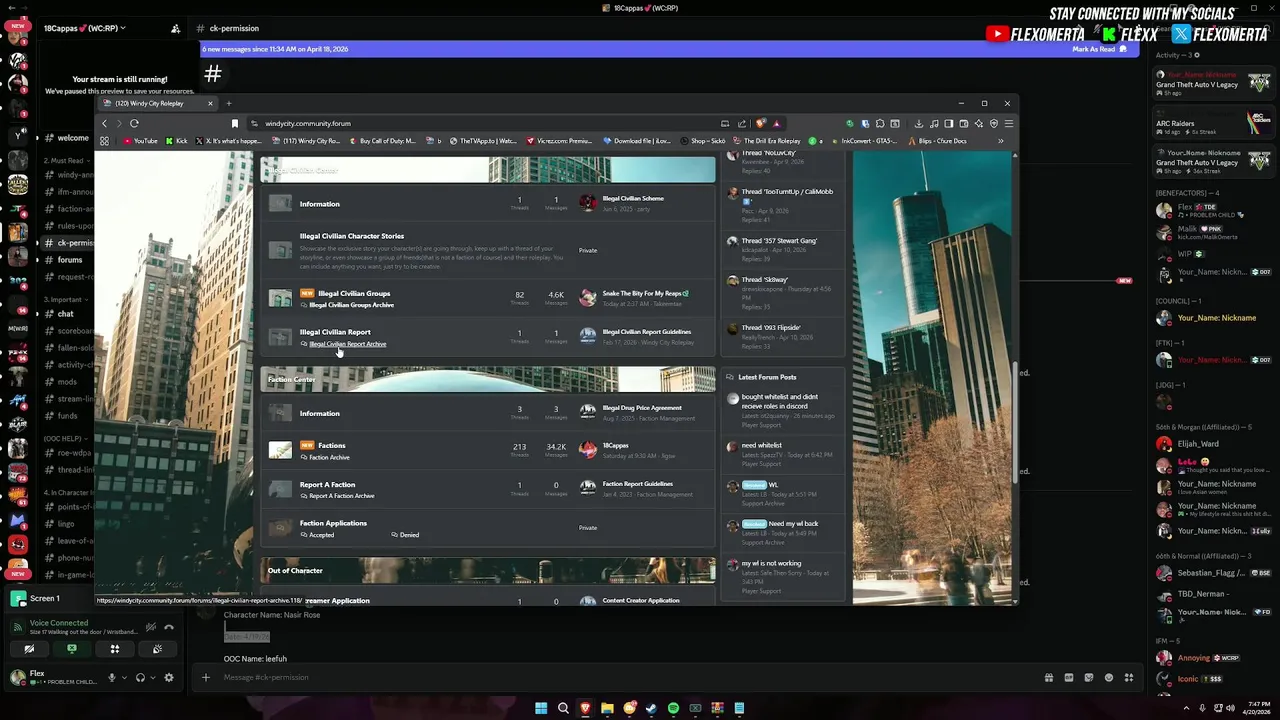
Task: Select the funds channel in Discord
Action: 67,416
